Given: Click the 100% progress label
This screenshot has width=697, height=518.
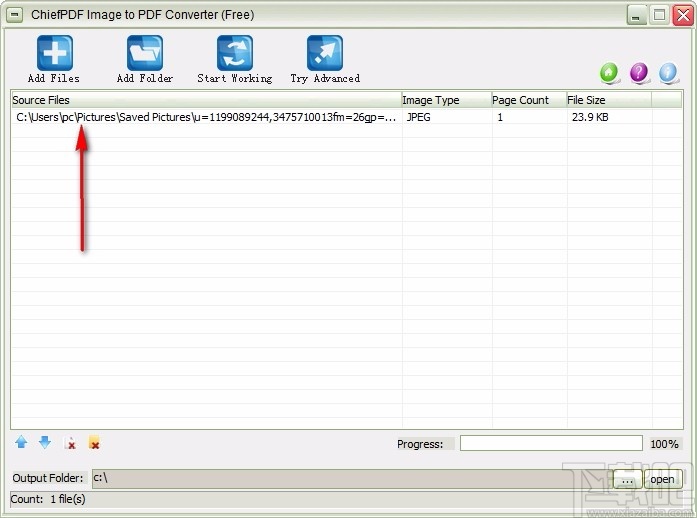Looking at the screenshot, I should (x=664, y=444).
